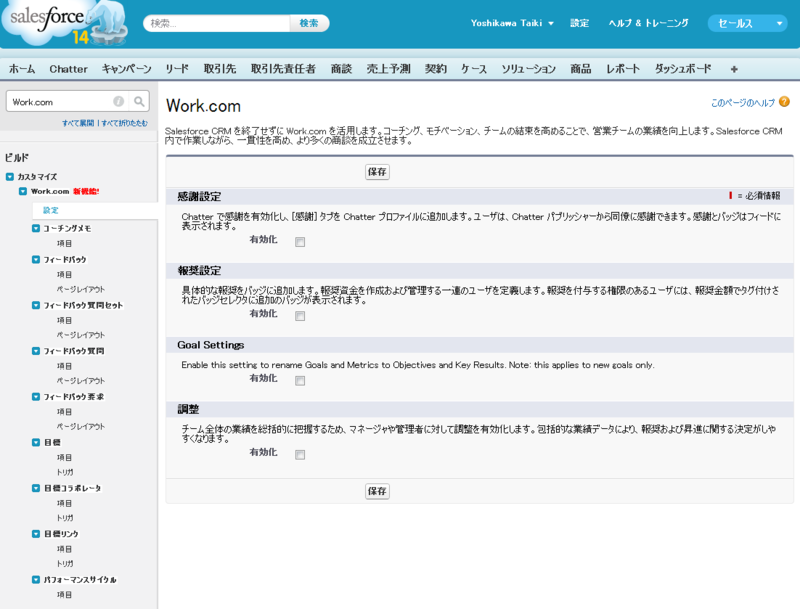Open the Chatter tab
The height and width of the screenshot is (609, 800).
click(68, 70)
